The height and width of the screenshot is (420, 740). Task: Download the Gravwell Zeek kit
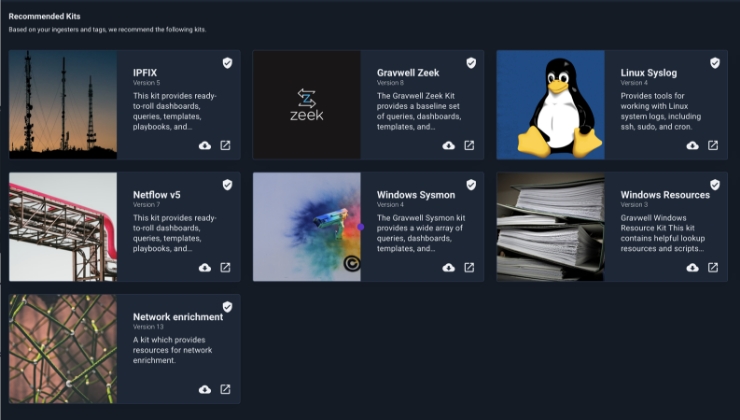coord(449,145)
